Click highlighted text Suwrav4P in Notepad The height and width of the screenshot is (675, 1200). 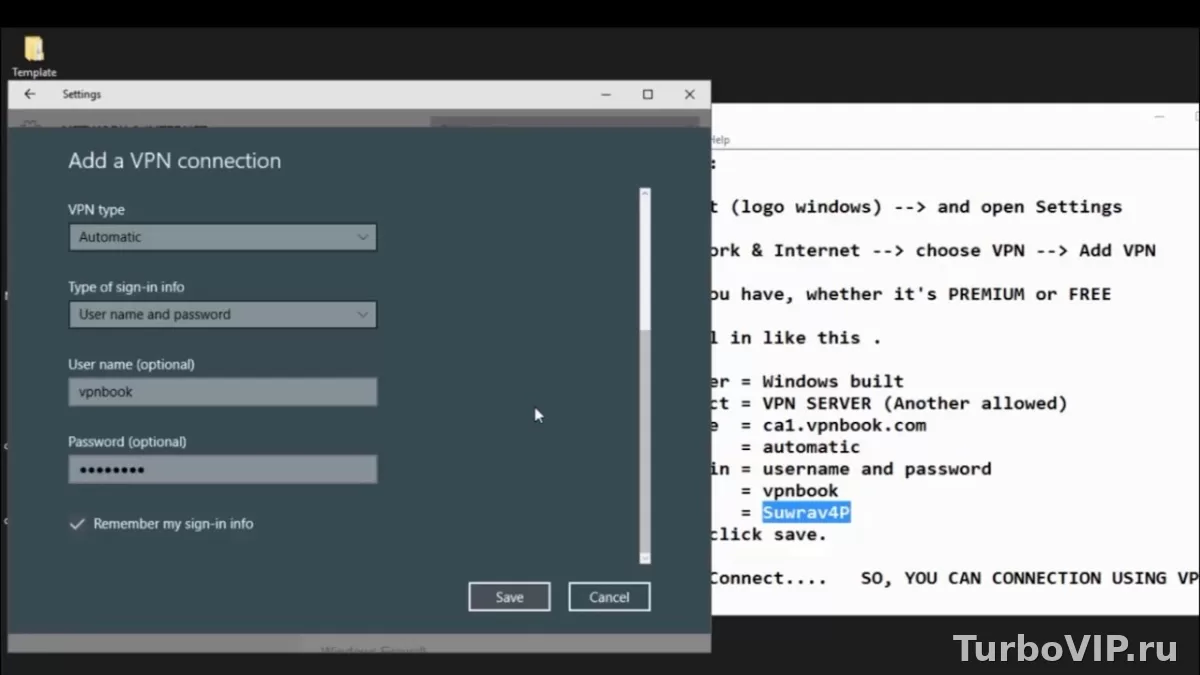click(x=806, y=513)
